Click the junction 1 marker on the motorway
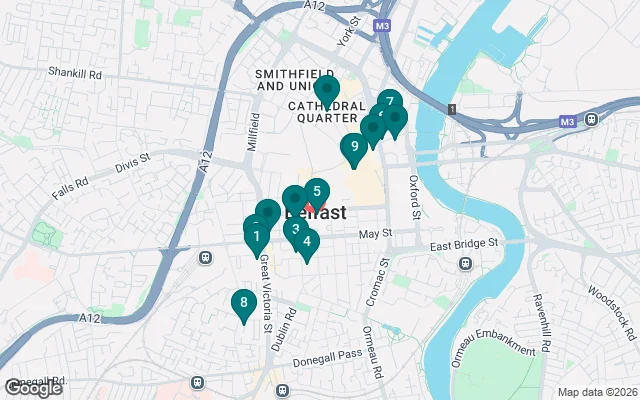The image size is (640, 400). [x=452, y=109]
